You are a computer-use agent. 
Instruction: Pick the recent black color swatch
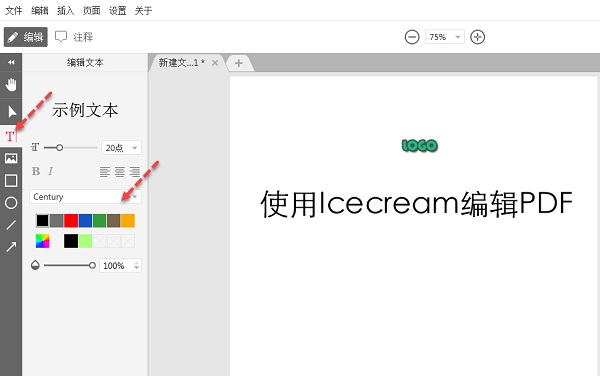(x=71, y=241)
